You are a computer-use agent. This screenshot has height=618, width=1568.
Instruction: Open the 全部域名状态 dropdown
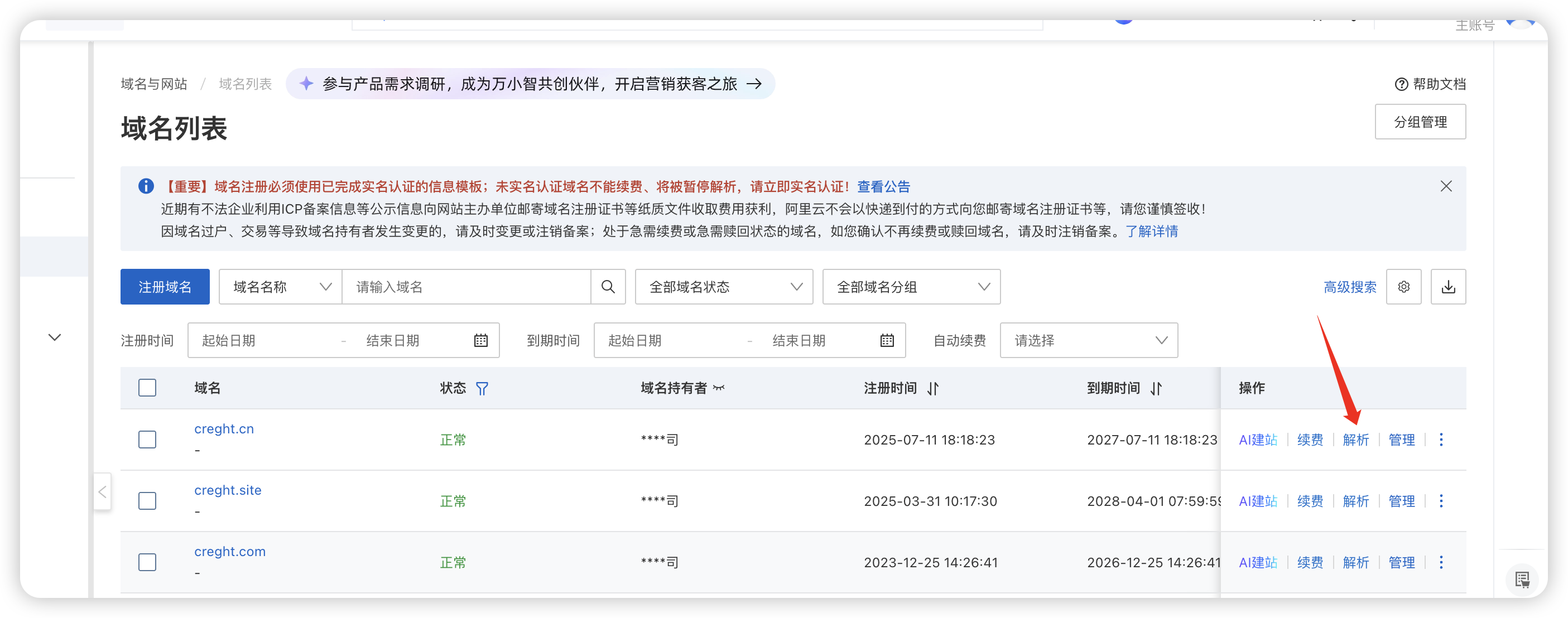[x=724, y=287]
